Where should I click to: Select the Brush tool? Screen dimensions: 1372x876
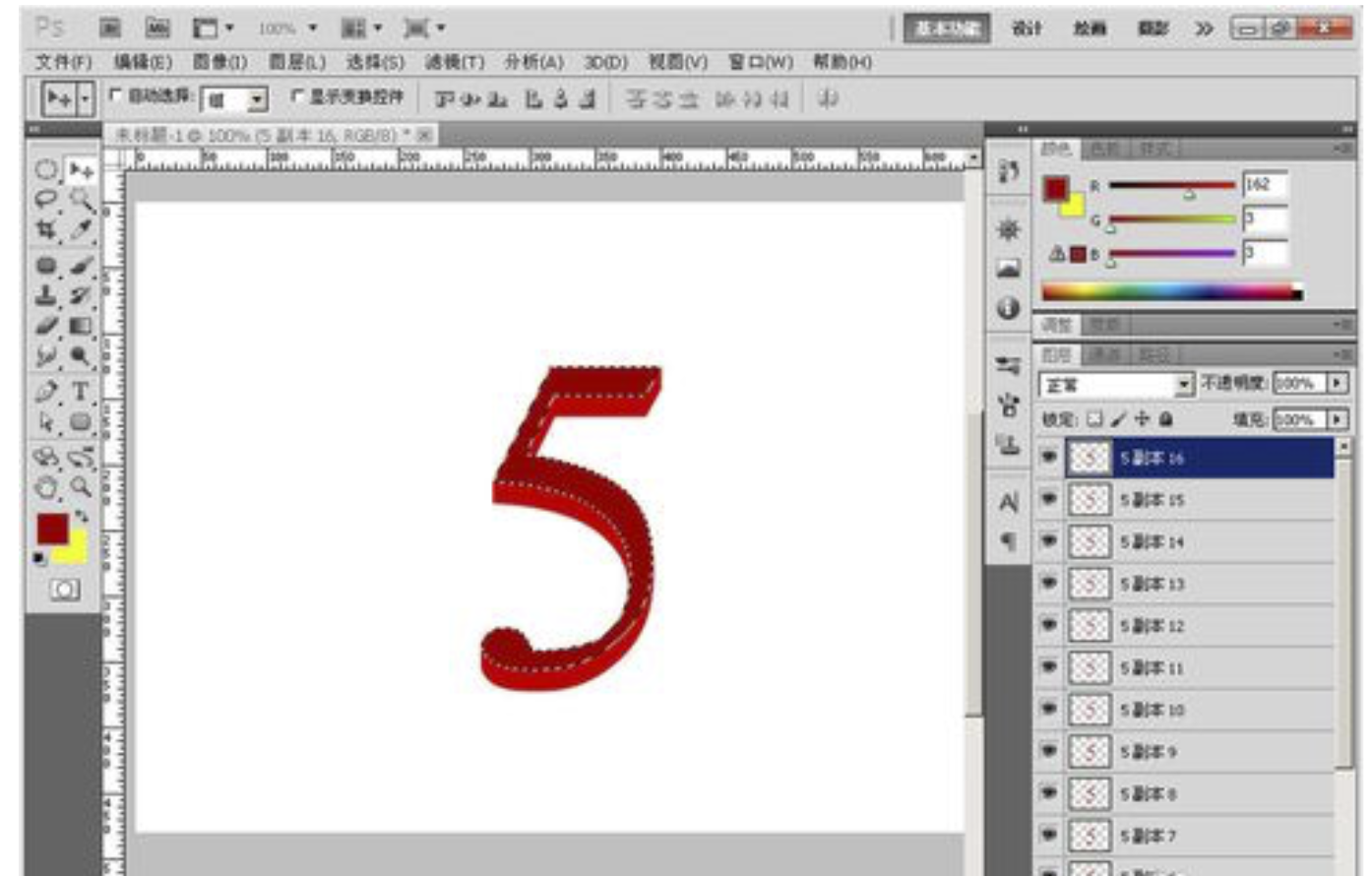[x=81, y=265]
